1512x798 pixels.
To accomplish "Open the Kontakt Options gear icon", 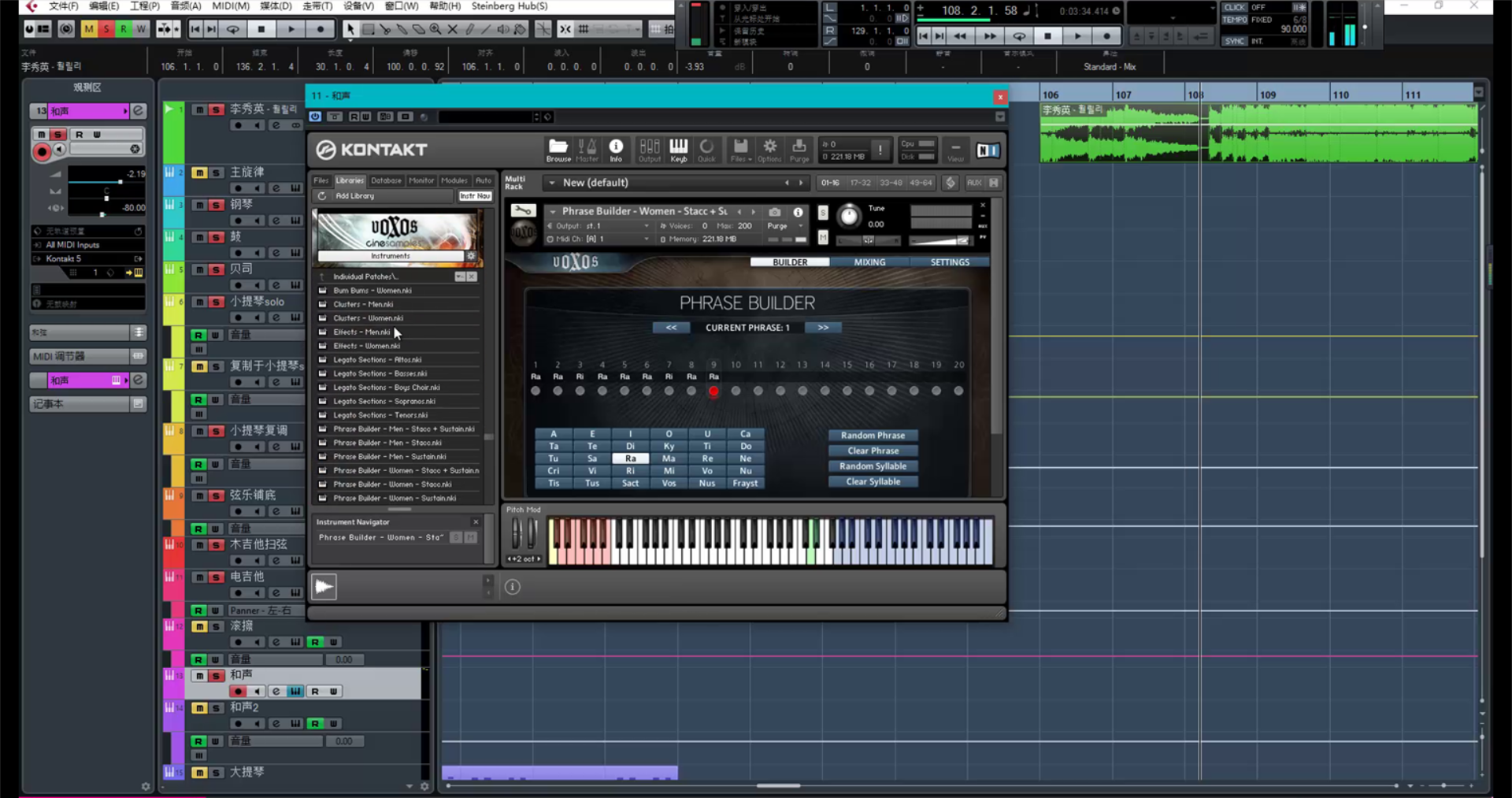I will click(x=769, y=149).
